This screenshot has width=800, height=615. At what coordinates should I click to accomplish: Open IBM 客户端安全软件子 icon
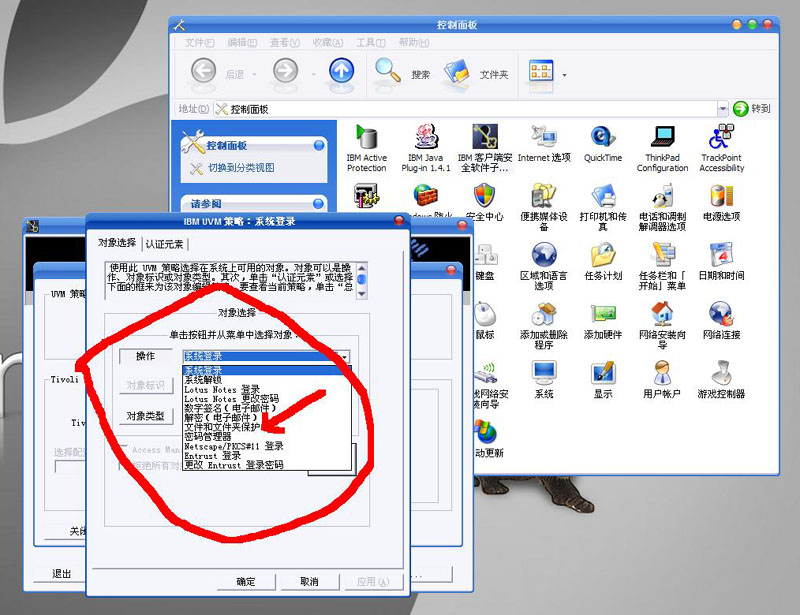pos(485,147)
